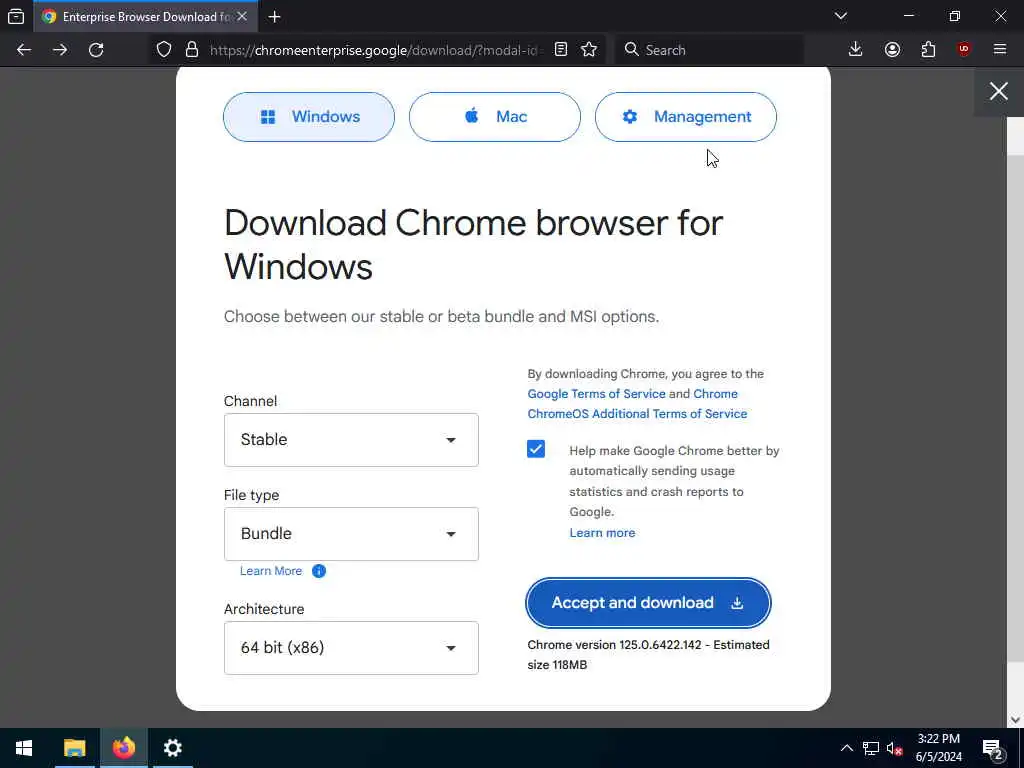The height and width of the screenshot is (768, 1024).
Task: Click the site padlock icon
Action: pyautogui.click(x=191, y=50)
